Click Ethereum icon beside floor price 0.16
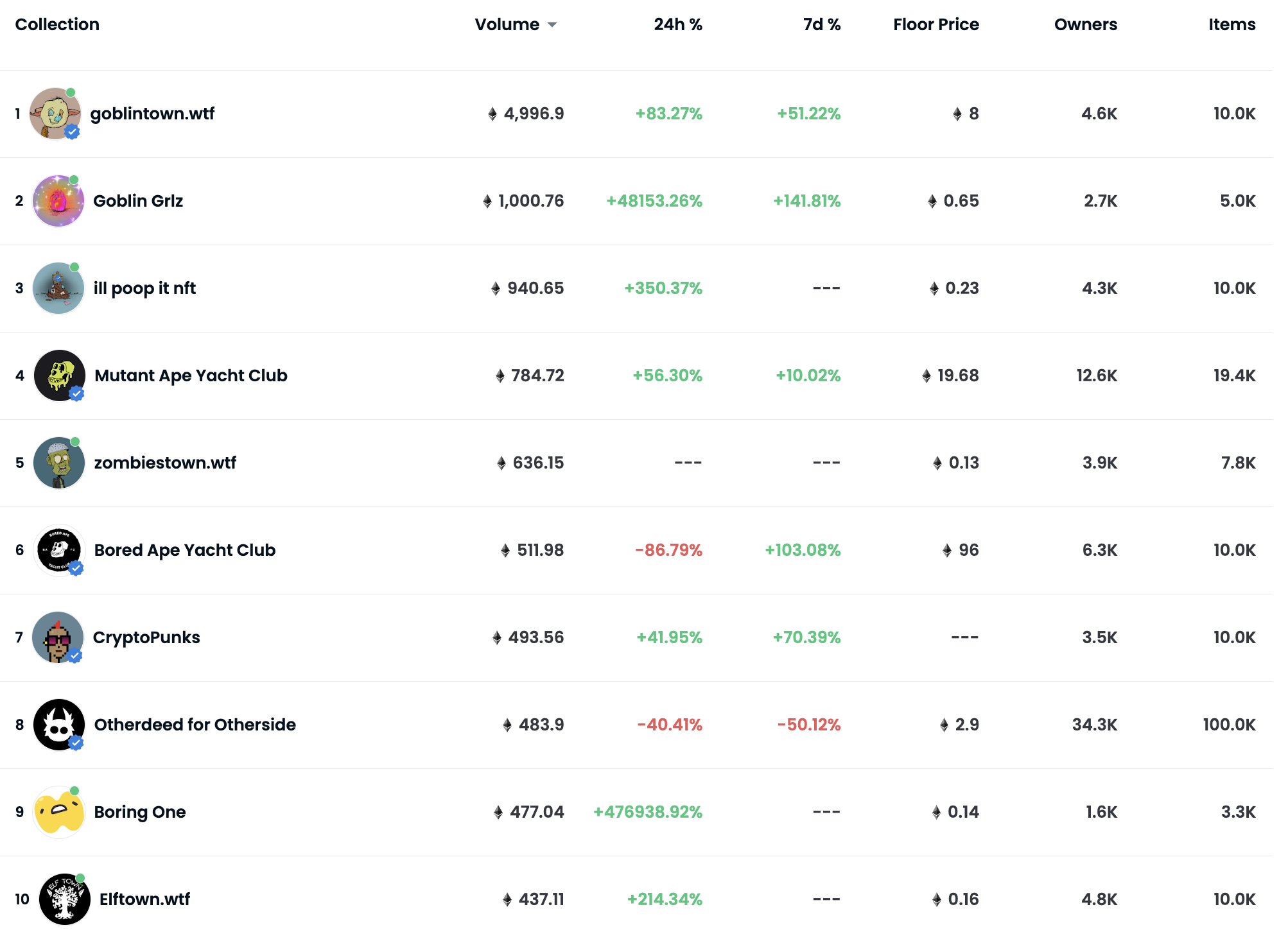The width and height of the screenshot is (1288, 941). tap(937, 900)
